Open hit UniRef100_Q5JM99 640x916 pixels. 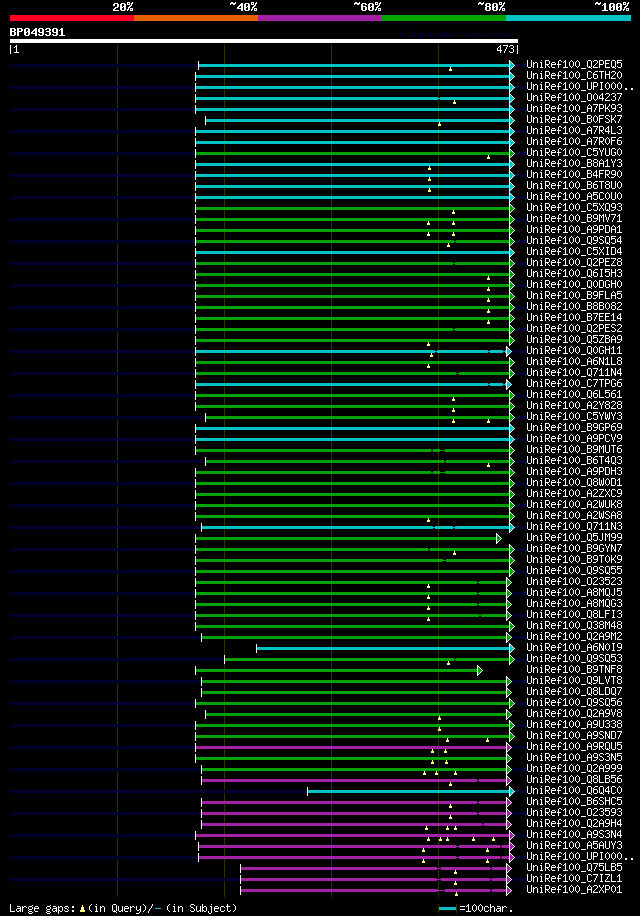[574, 537]
